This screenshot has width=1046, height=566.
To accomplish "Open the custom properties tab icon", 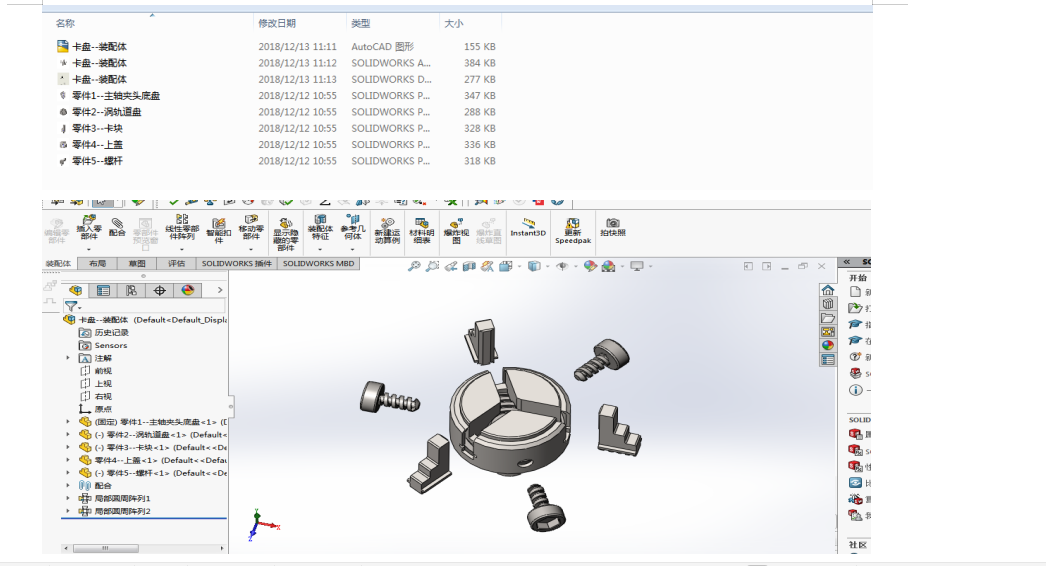I will point(828,360).
